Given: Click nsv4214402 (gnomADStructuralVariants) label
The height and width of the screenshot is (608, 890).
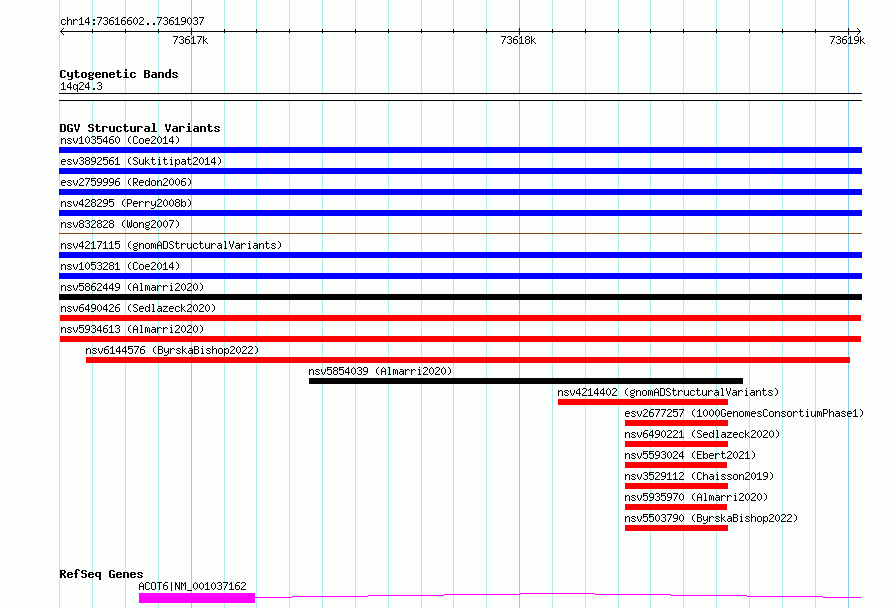Looking at the screenshot, I should [x=668, y=392].
